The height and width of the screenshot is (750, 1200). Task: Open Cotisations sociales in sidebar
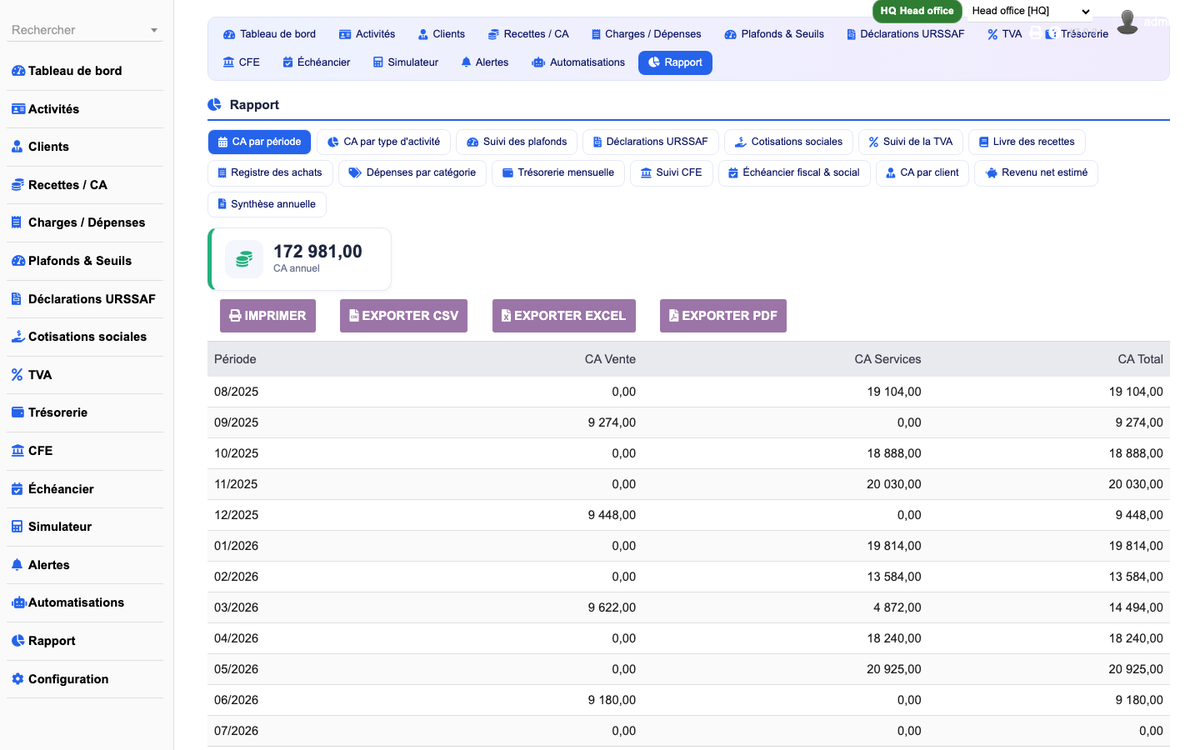pos(79,337)
